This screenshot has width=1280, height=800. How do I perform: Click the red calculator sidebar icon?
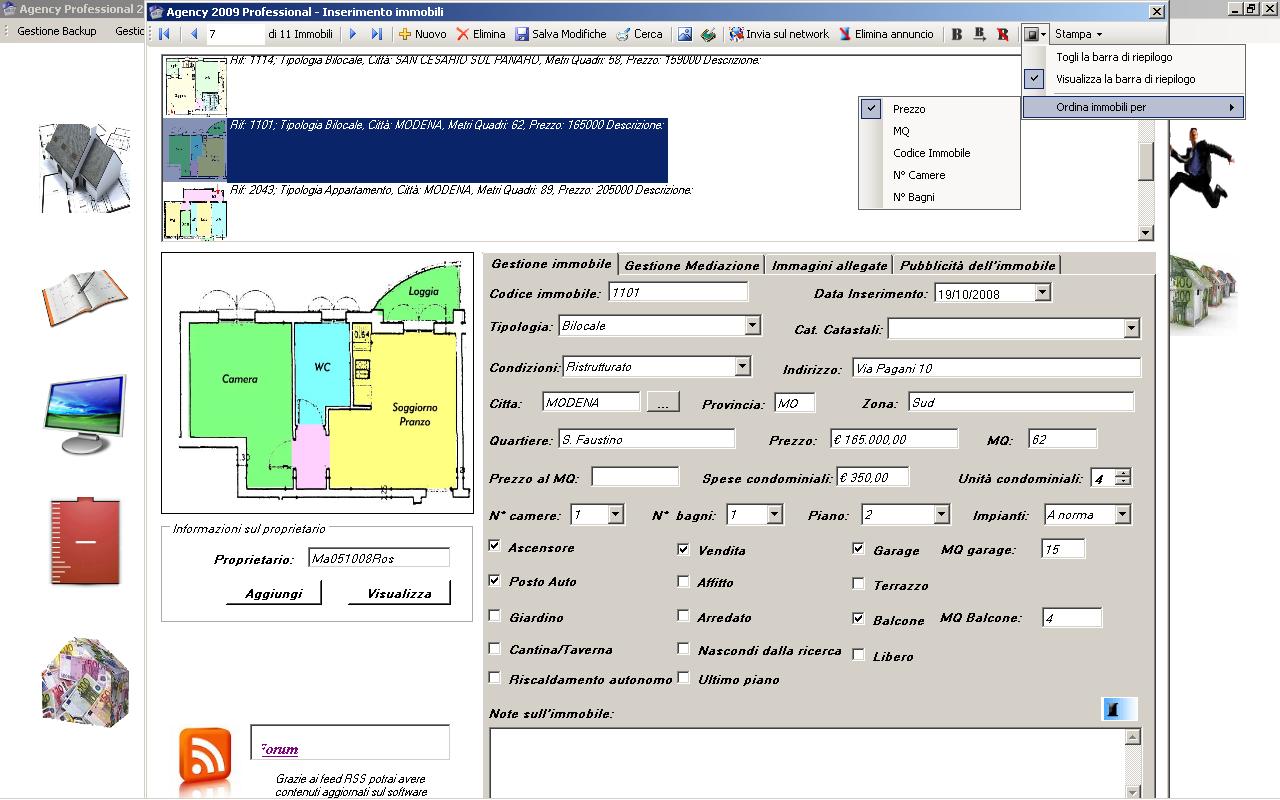coord(85,540)
